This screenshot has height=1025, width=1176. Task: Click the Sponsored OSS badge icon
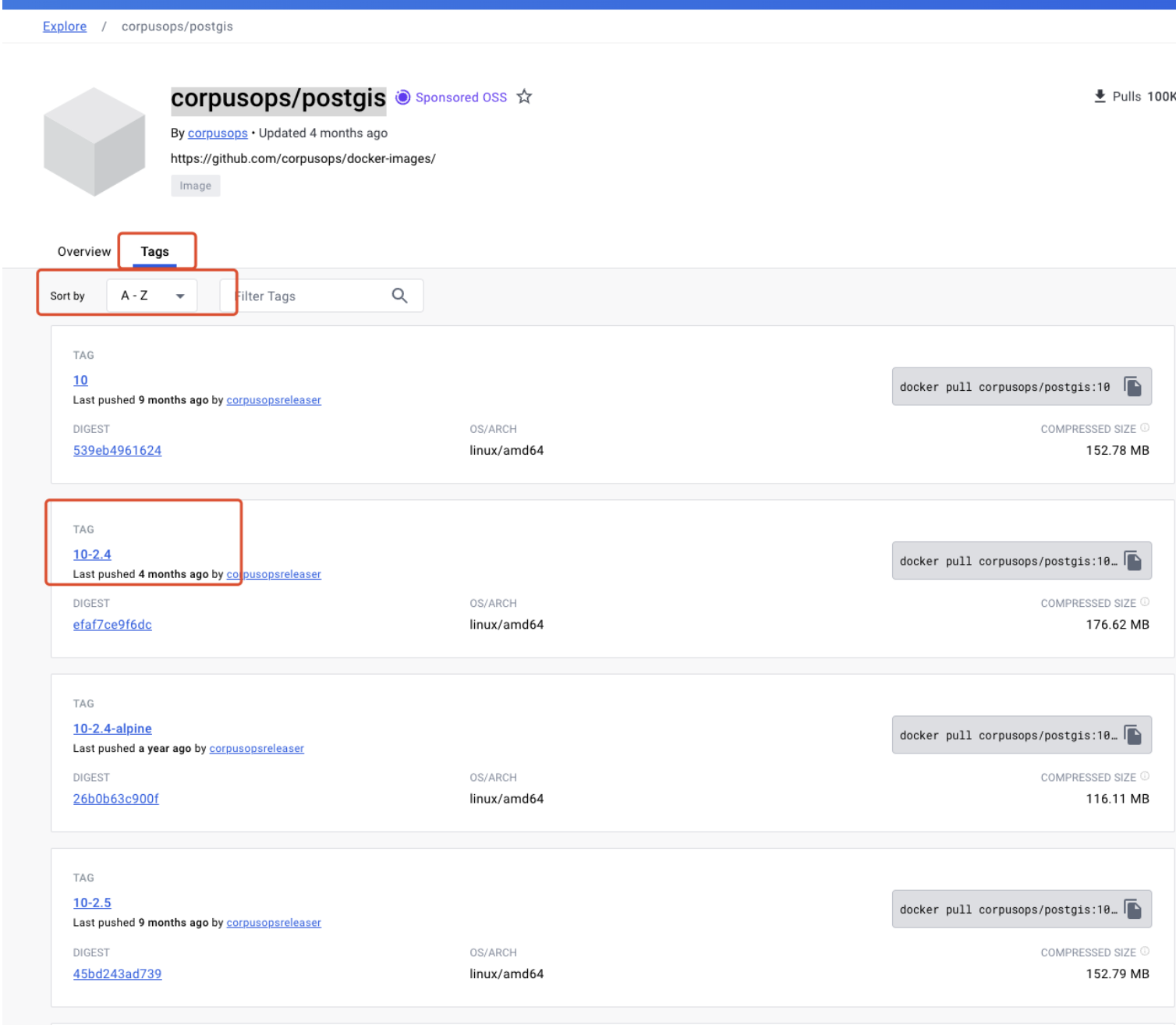pos(402,97)
